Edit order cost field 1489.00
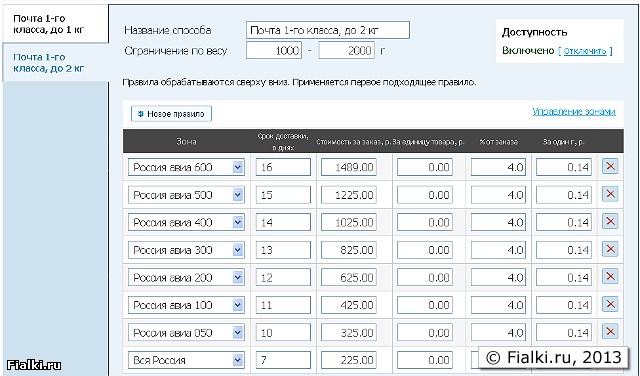 click(x=349, y=167)
